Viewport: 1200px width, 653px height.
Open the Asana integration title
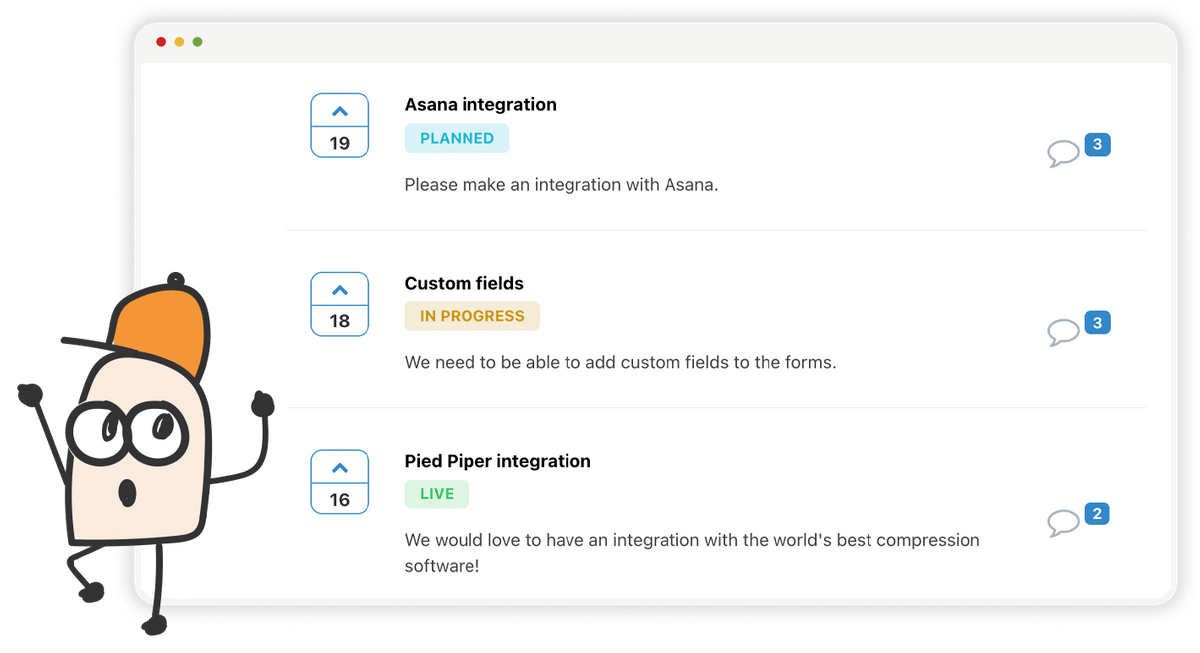tap(481, 104)
